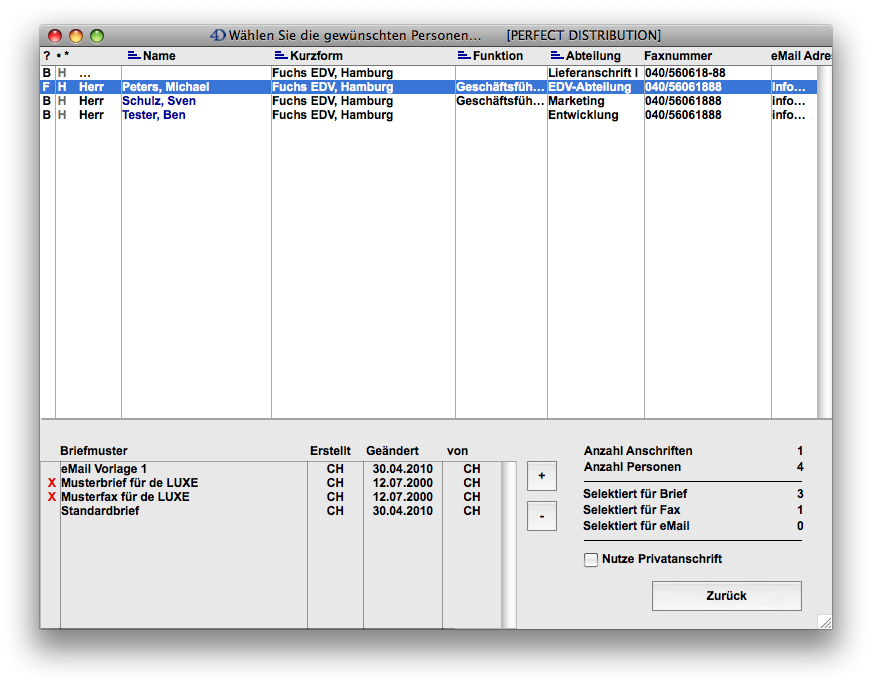Click the sort icon beside Name column

click(133, 56)
